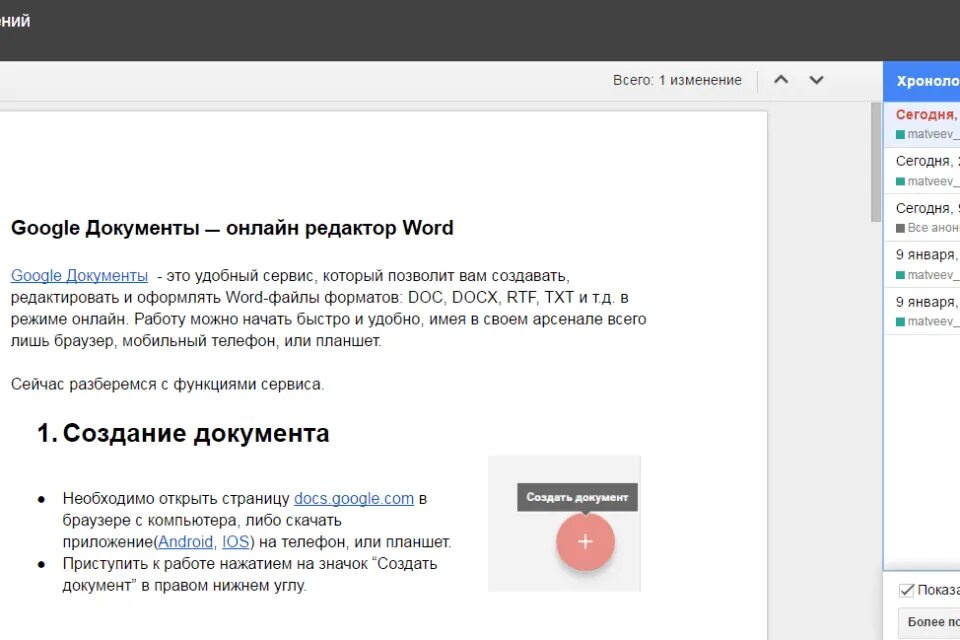Click the Всего: 1 изменение label
The width and height of the screenshot is (960, 640).
pyautogui.click(x=677, y=80)
